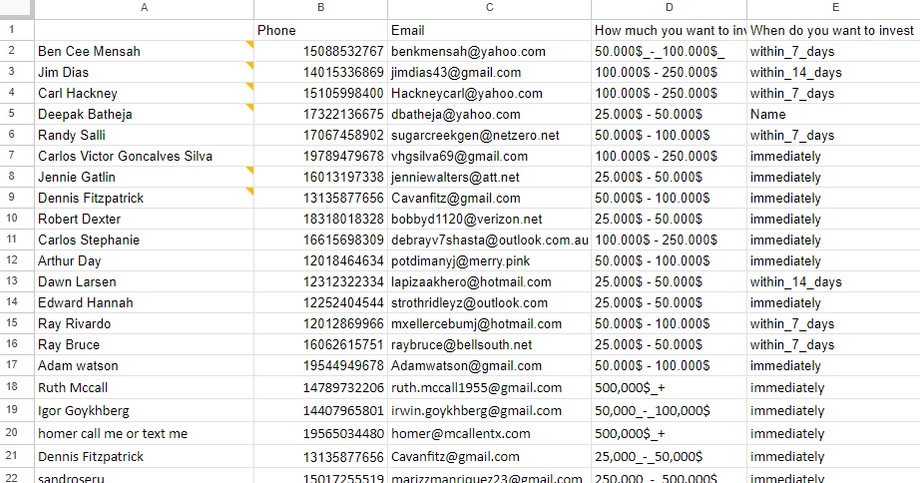Select email homer@mcallentx.com
920x483 pixels.
pos(489,433)
